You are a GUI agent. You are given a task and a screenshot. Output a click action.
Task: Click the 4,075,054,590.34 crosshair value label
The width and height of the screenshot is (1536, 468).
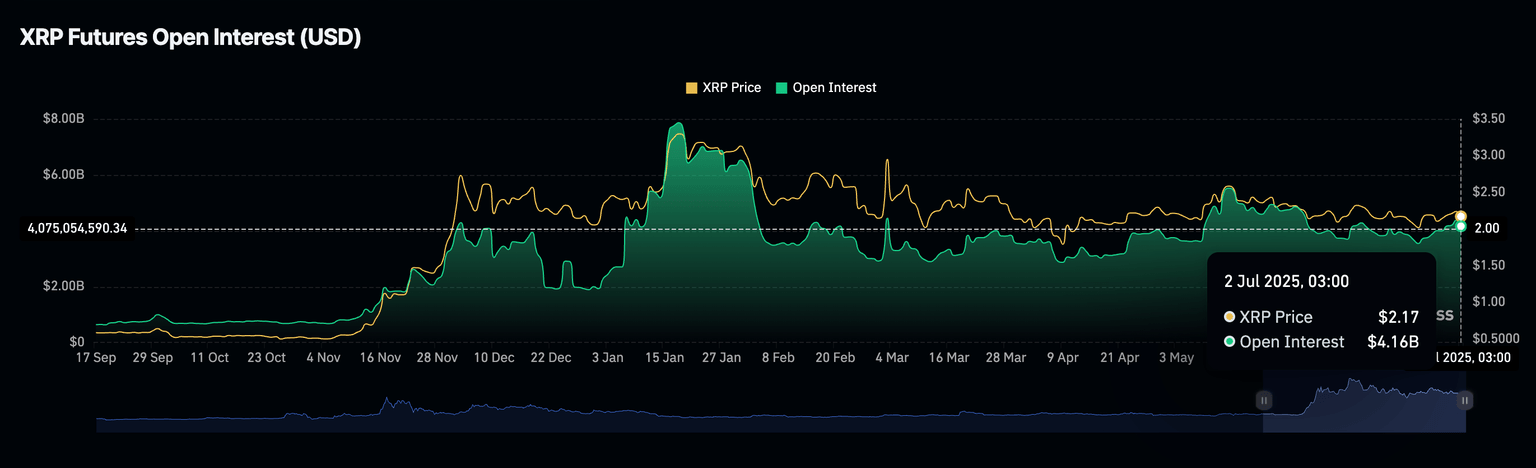tap(79, 229)
